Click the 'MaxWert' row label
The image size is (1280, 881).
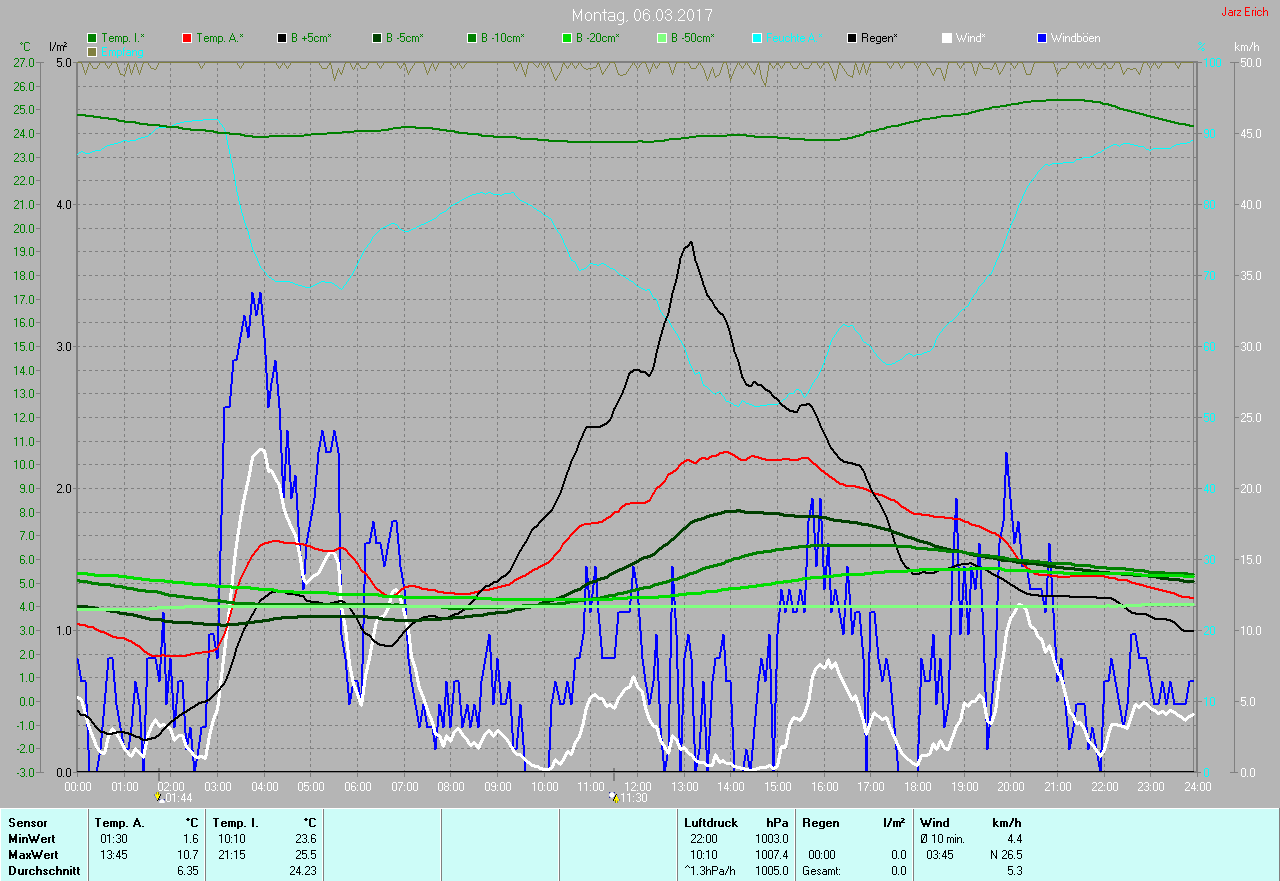click(x=32, y=855)
